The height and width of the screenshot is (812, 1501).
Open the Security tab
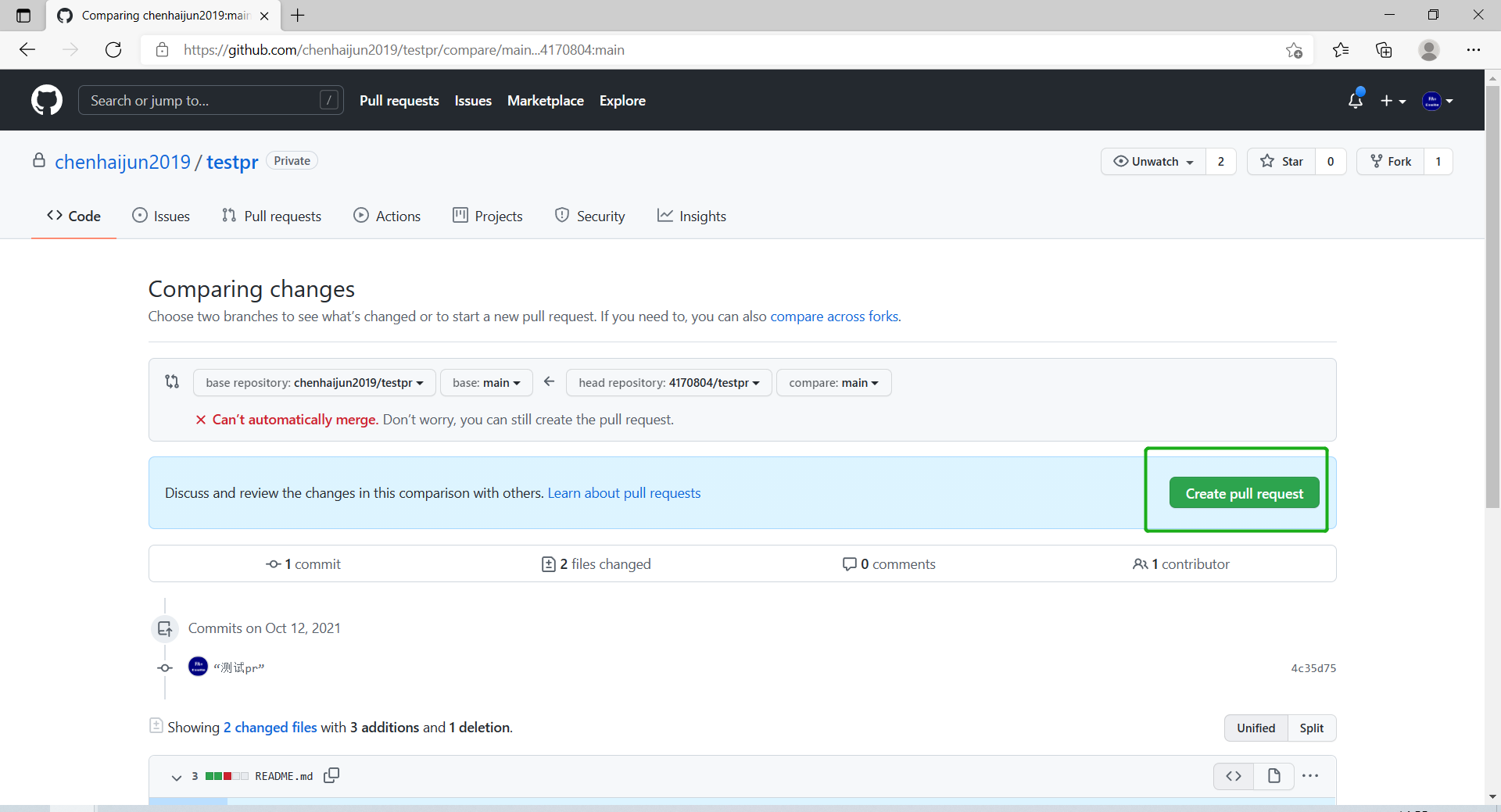pos(589,216)
